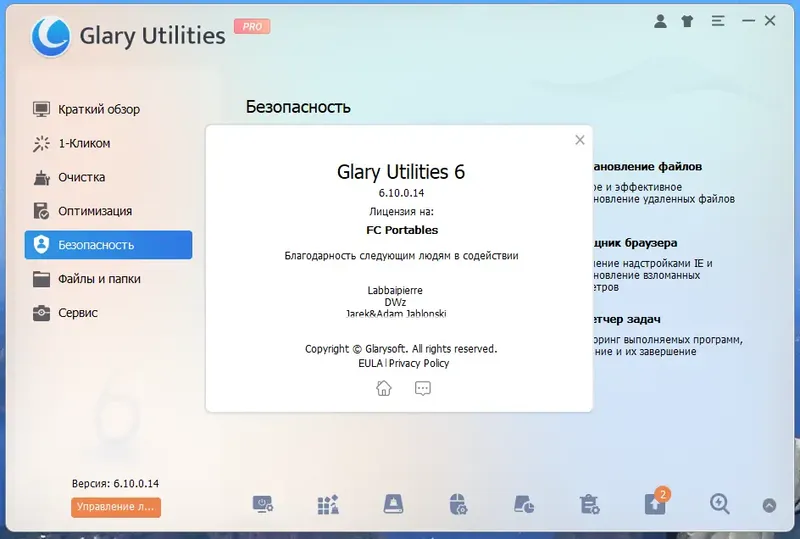Open the Очистка section
This screenshot has height=539, width=800.
coord(108,178)
